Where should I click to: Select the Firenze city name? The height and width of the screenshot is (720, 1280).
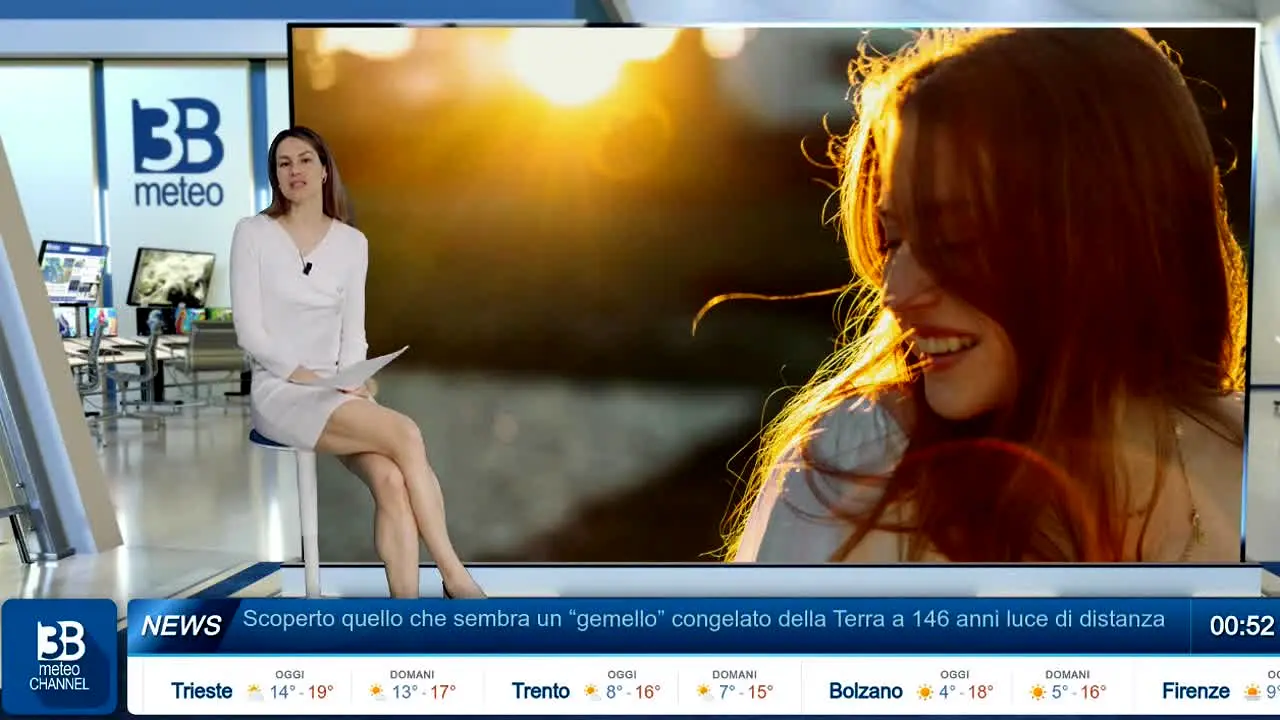1196,691
